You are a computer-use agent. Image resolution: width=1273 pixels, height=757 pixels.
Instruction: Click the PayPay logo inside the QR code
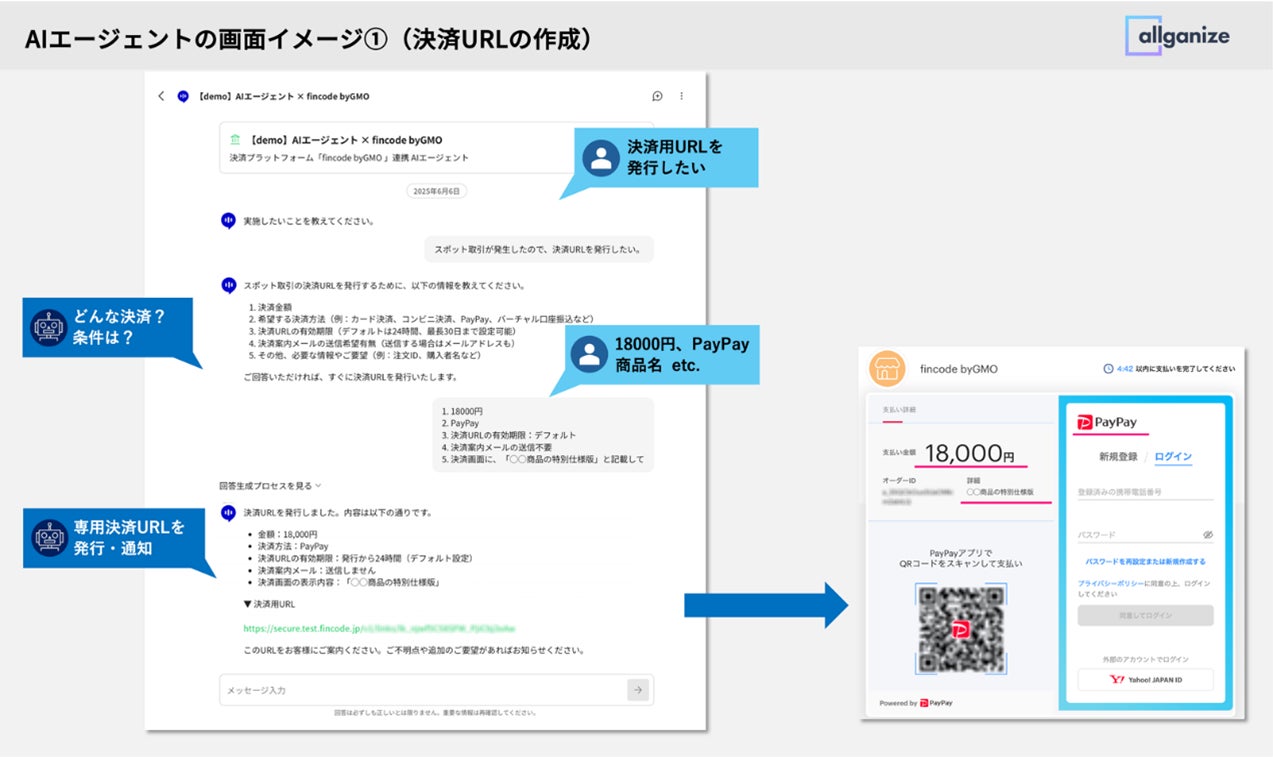tap(961, 630)
